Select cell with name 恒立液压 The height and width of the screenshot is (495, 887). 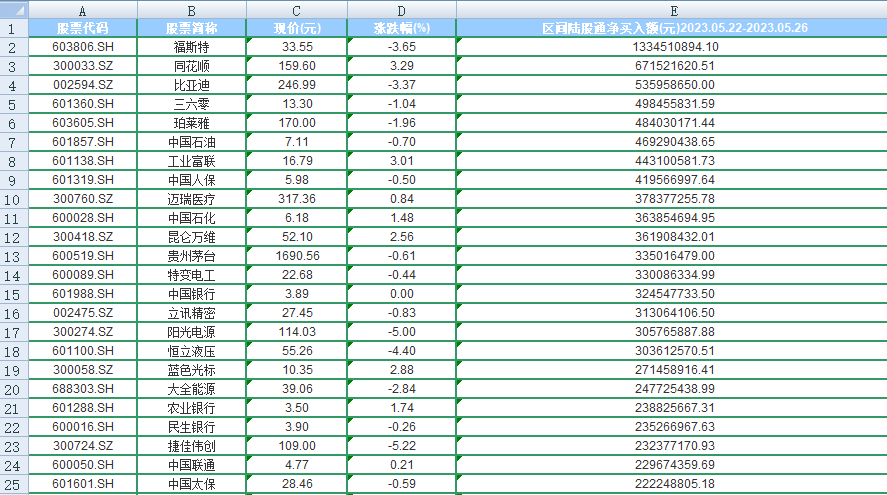pos(192,351)
